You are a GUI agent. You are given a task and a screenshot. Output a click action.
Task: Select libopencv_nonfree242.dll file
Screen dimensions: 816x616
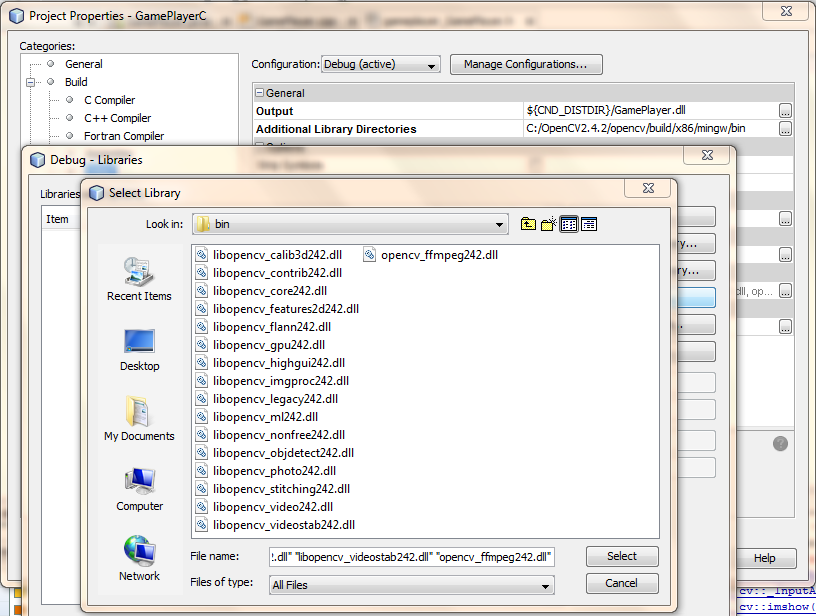[x=278, y=435]
